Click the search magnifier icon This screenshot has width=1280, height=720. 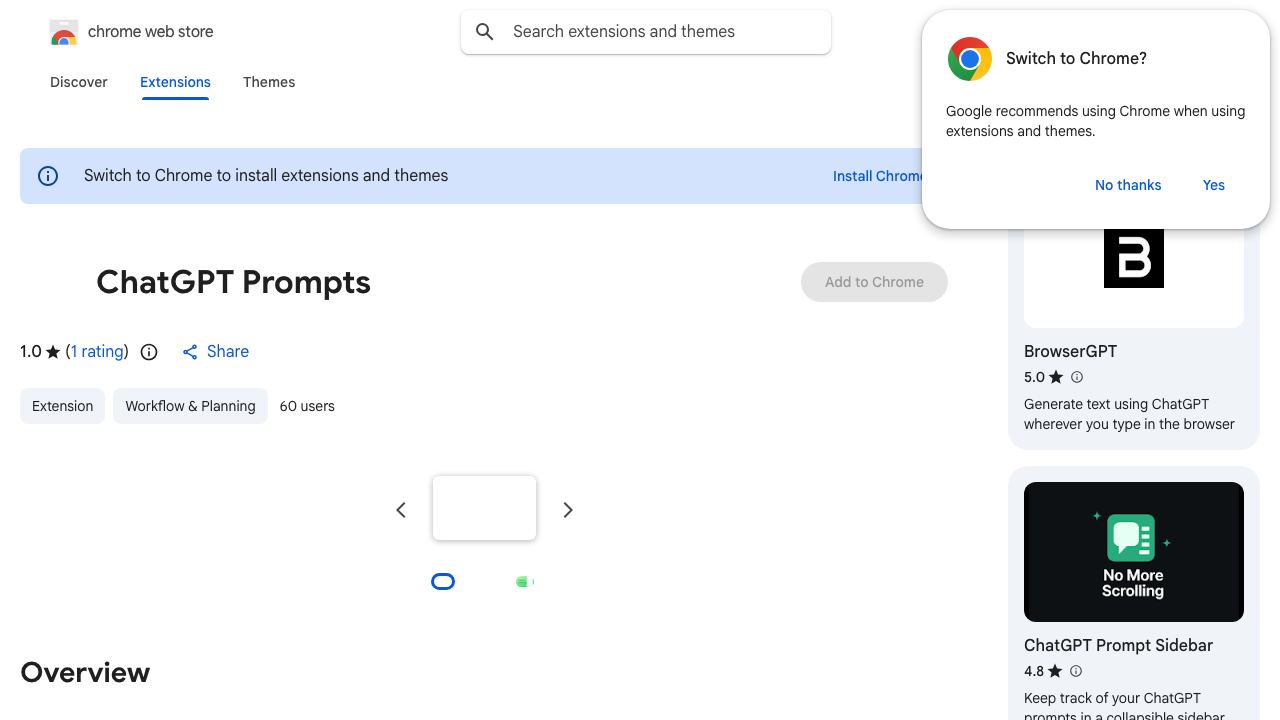tap(485, 32)
